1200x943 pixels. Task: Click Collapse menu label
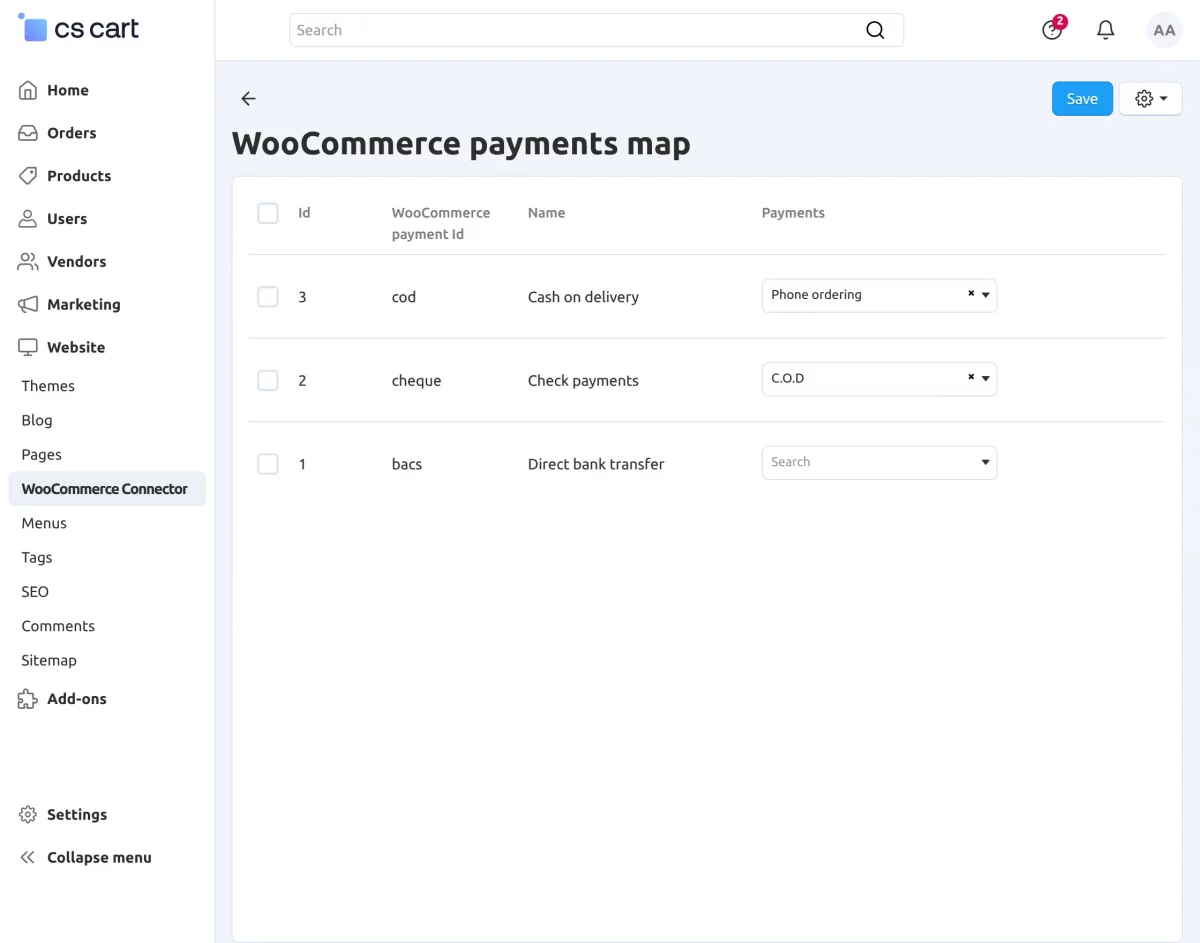(99, 858)
